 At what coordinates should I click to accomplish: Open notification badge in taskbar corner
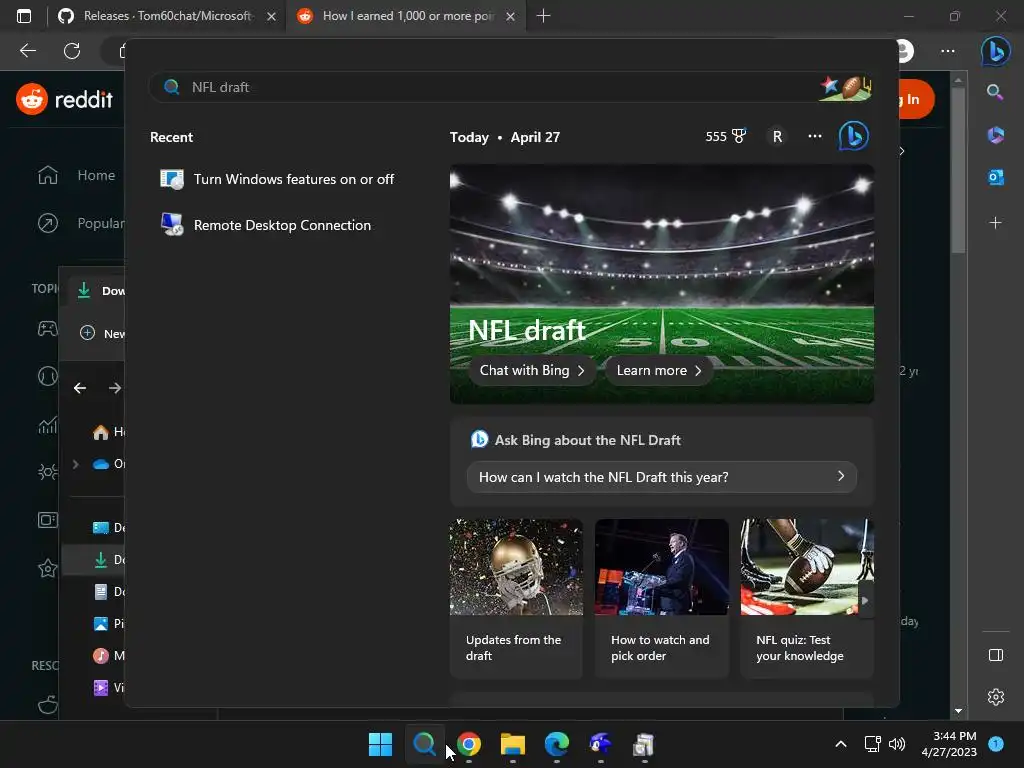[x=995, y=743]
